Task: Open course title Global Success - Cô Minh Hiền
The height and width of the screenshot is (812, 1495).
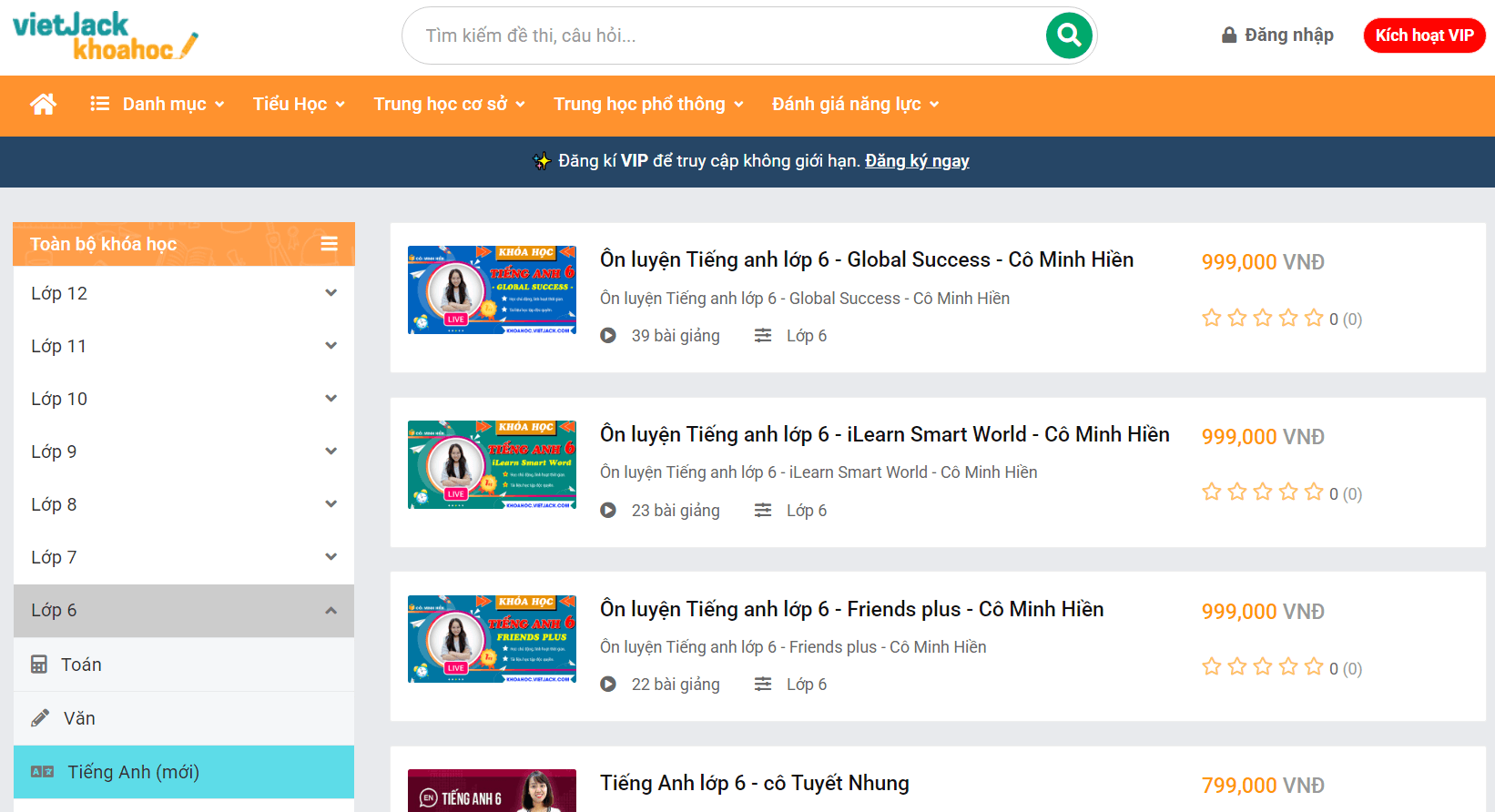Action: (867, 259)
